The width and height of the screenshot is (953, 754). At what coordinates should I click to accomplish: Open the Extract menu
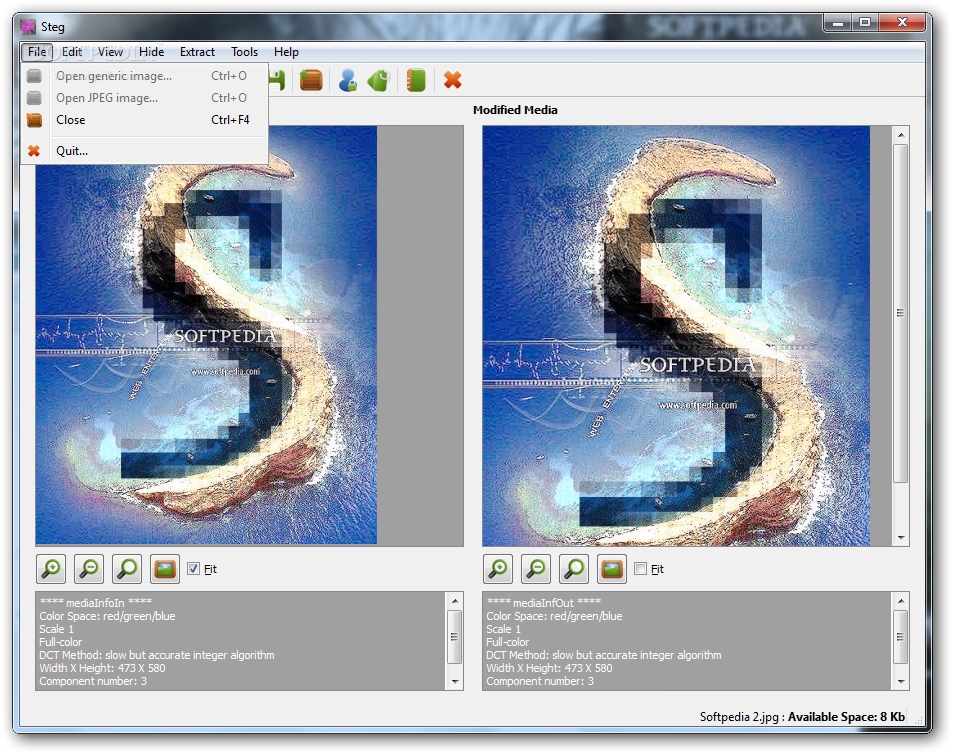click(x=197, y=52)
